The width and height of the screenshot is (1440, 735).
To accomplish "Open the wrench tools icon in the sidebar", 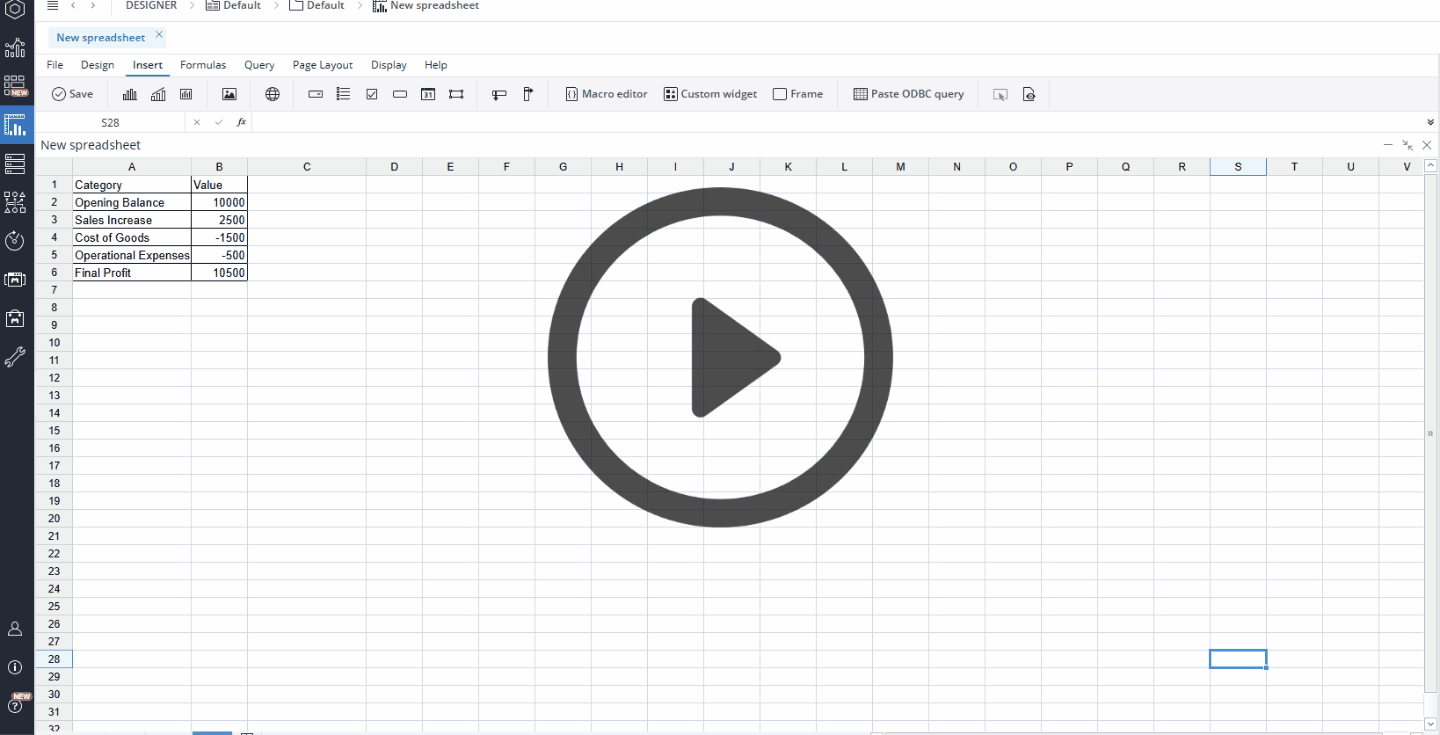I will [x=15, y=356].
